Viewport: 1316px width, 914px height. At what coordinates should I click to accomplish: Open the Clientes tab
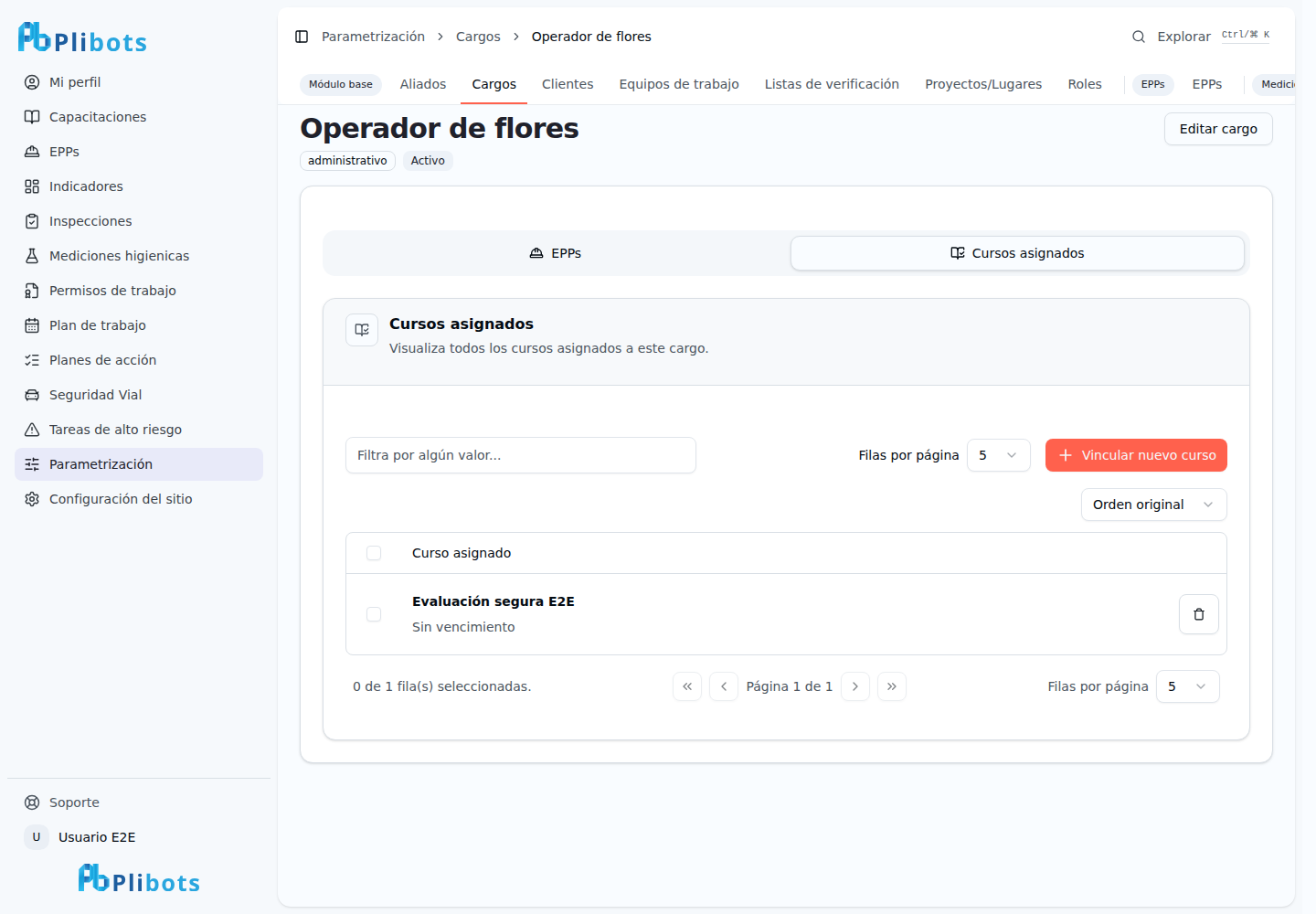pyautogui.click(x=568, y=84)
